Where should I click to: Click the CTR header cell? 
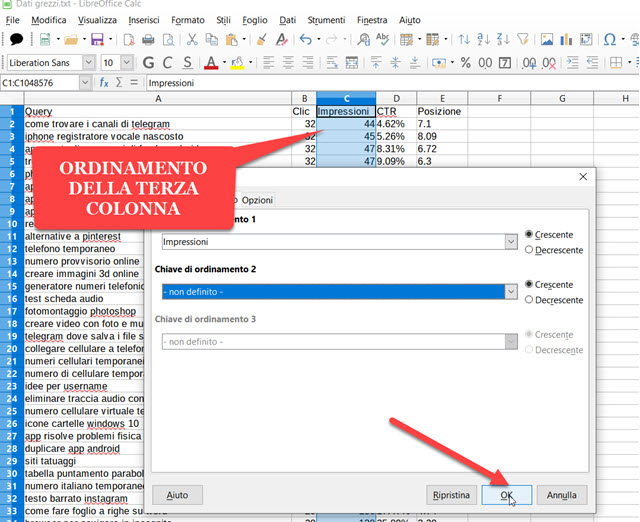[x=396, y=111]
